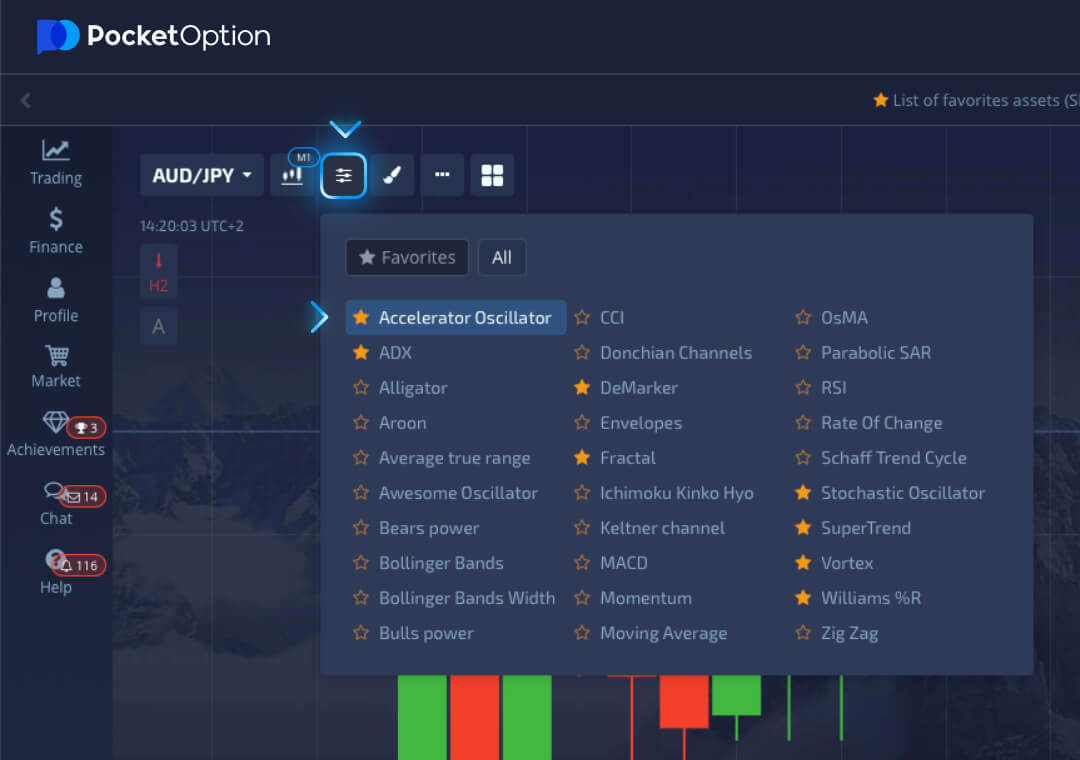
Task: Select the drawing brush tool
Action: (x=392, y=176)
